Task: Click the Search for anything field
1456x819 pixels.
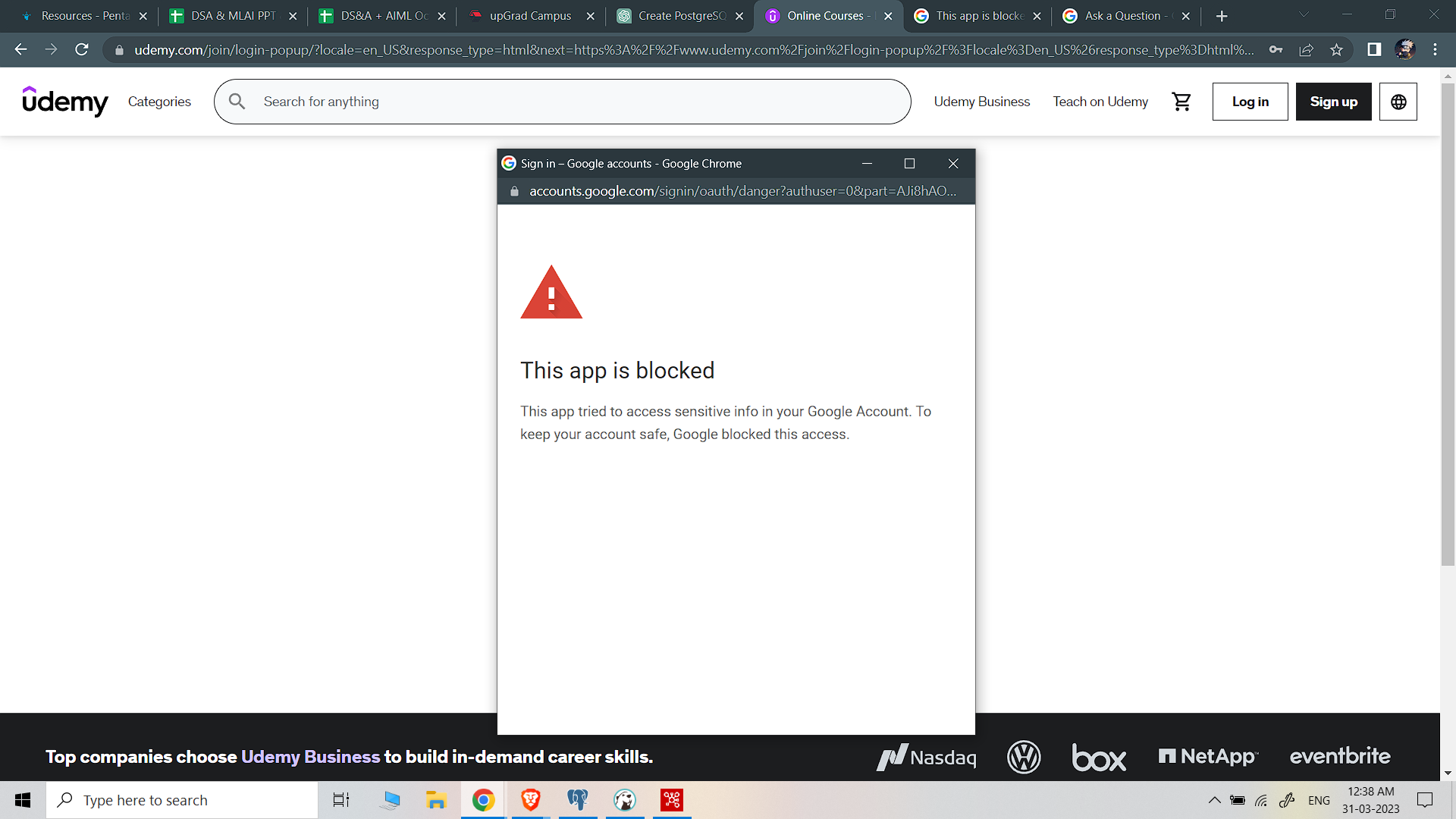Action: click(x=562, y=102)
